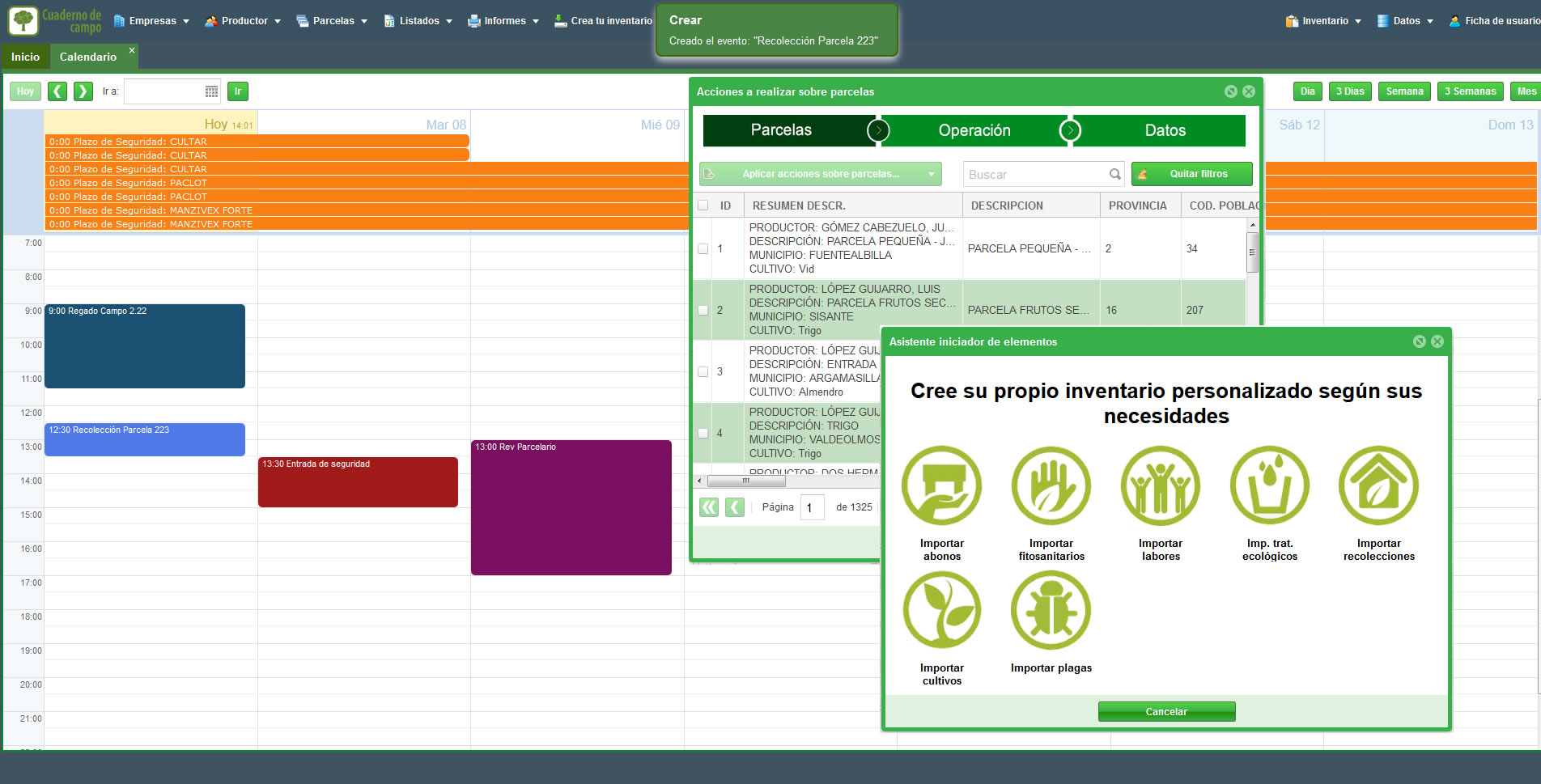Close the Calendario tab

point(132,50)
